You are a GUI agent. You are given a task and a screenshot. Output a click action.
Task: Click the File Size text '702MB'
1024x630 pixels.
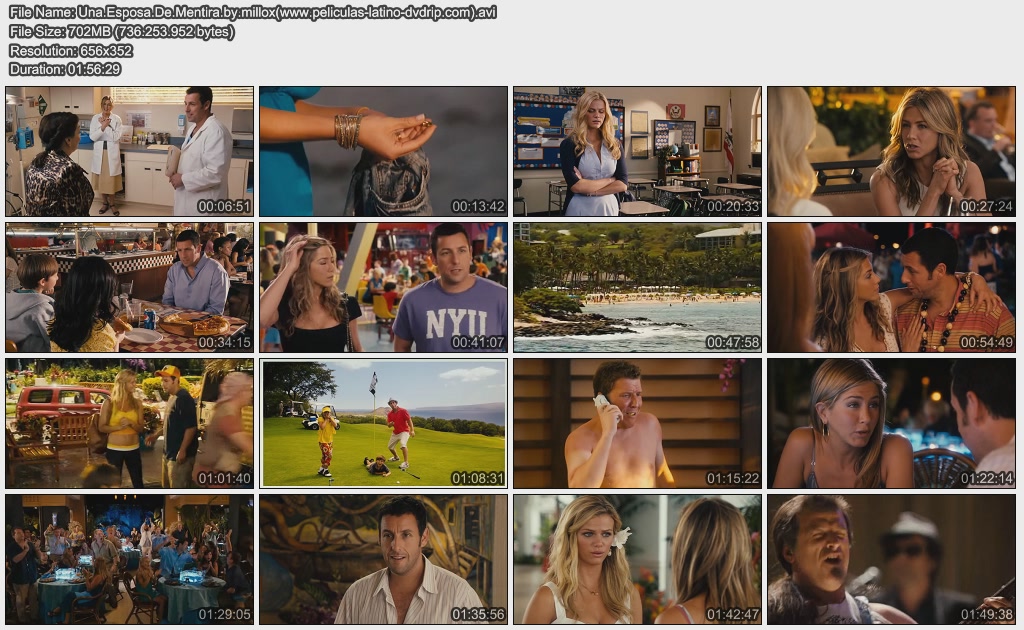(89, 31)
